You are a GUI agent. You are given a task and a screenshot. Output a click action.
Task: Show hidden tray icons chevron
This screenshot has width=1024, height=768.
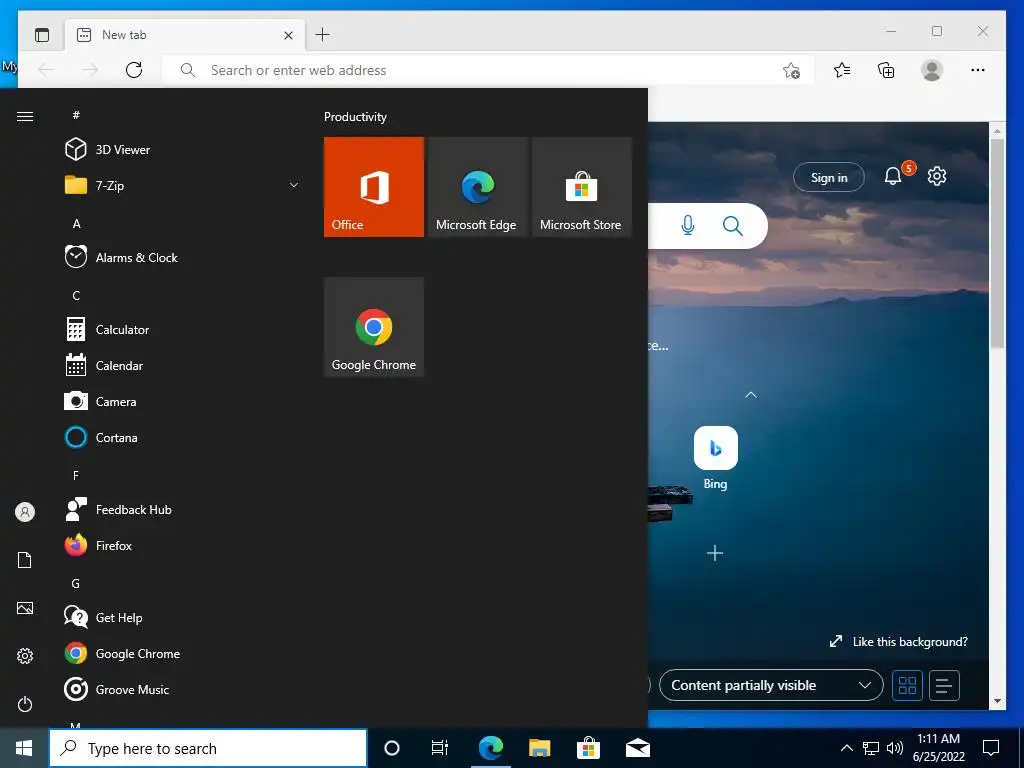pos(846,748)
